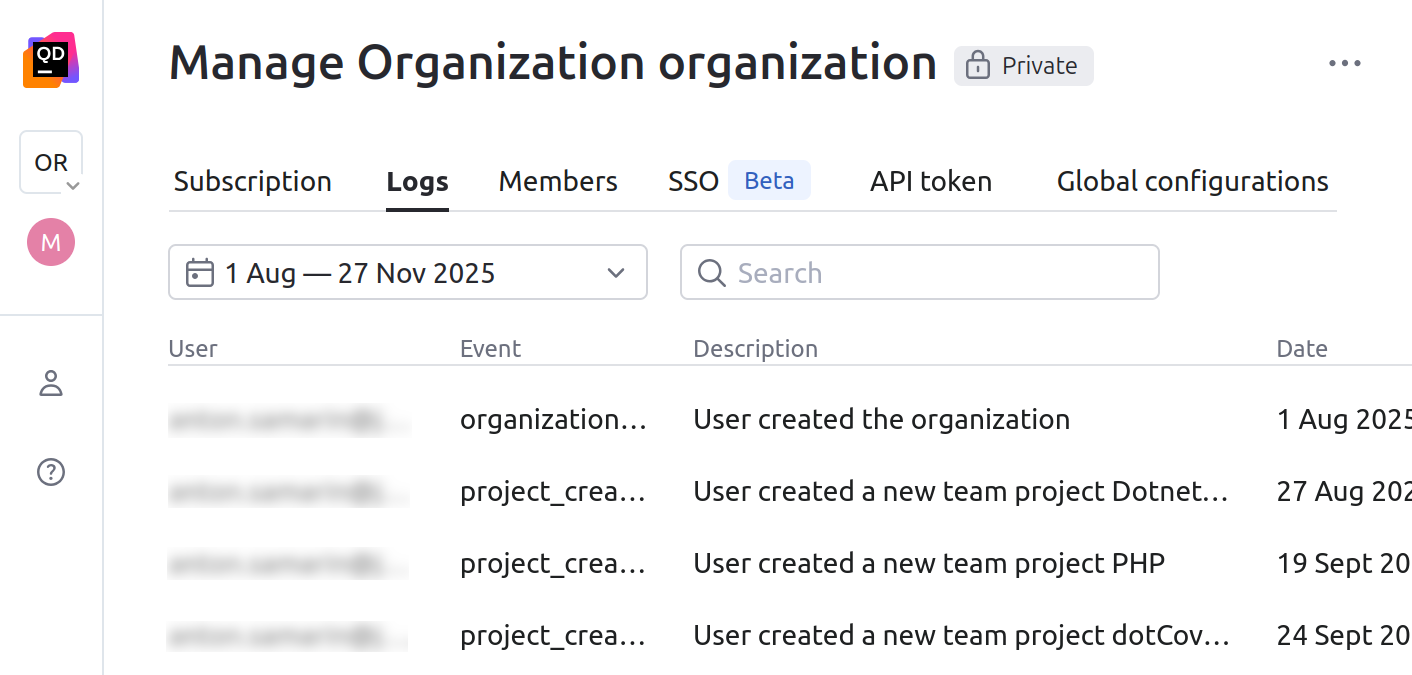Click the search magnifier icon
This screenshot has height=675, width=1412.
(711, 272)
